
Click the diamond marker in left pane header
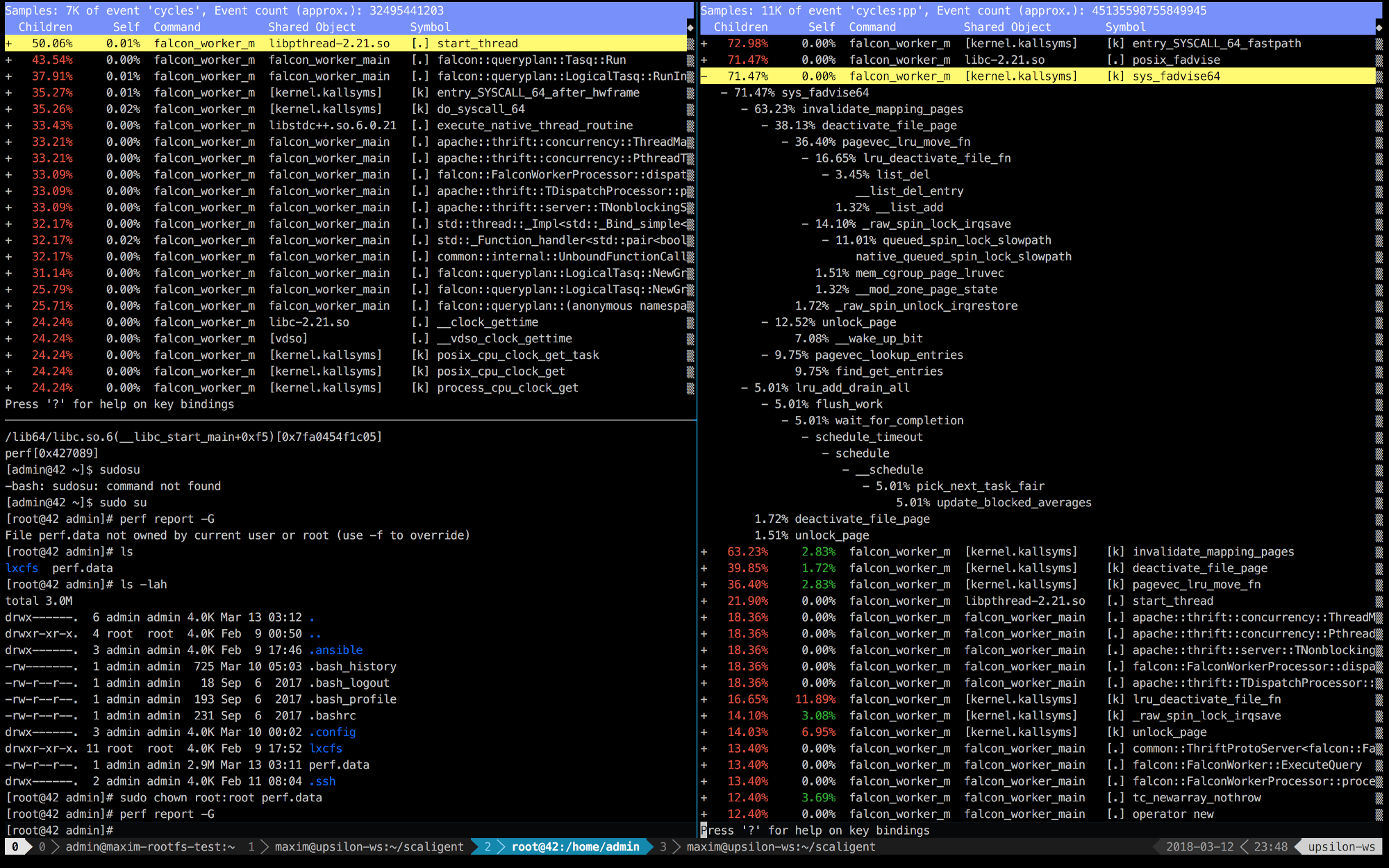click(690, 28)
